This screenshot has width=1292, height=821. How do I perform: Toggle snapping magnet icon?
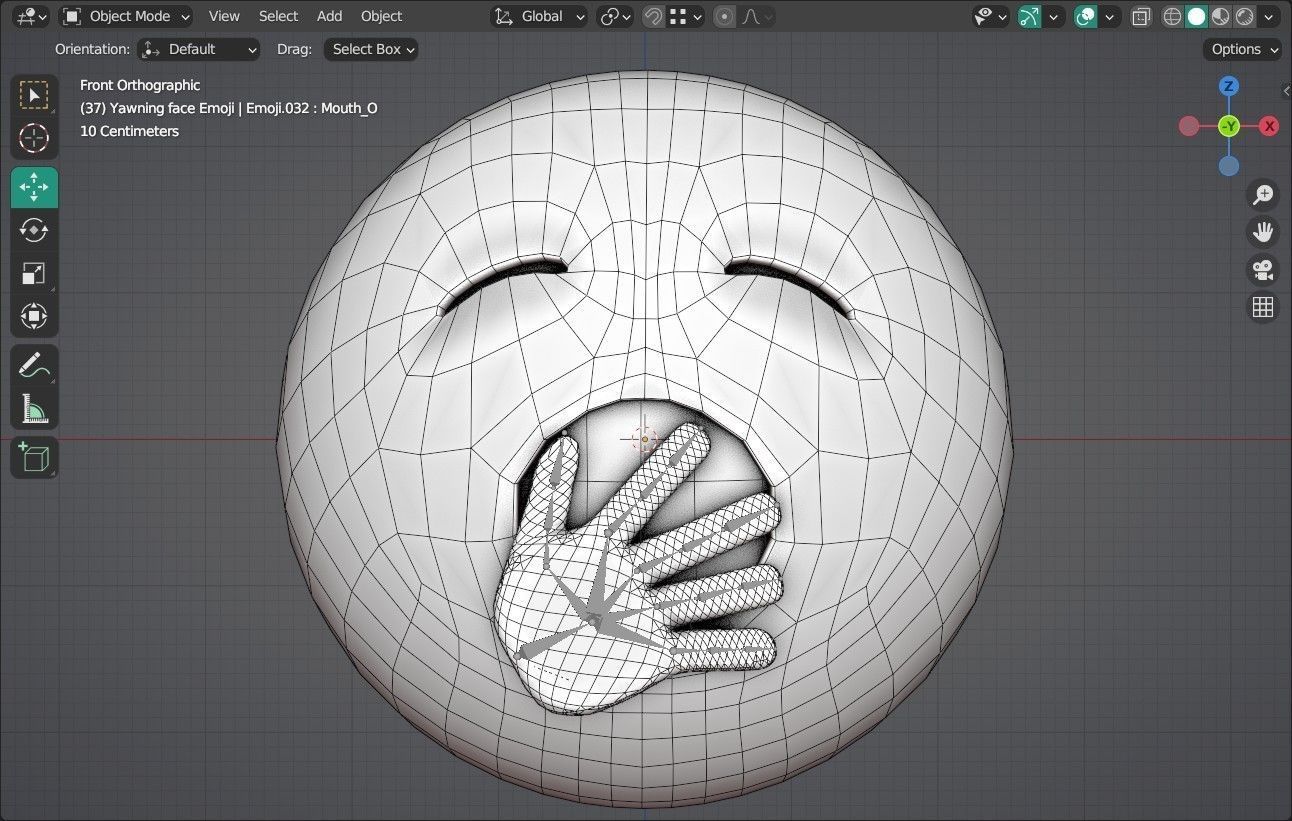[x=653, y=16]
